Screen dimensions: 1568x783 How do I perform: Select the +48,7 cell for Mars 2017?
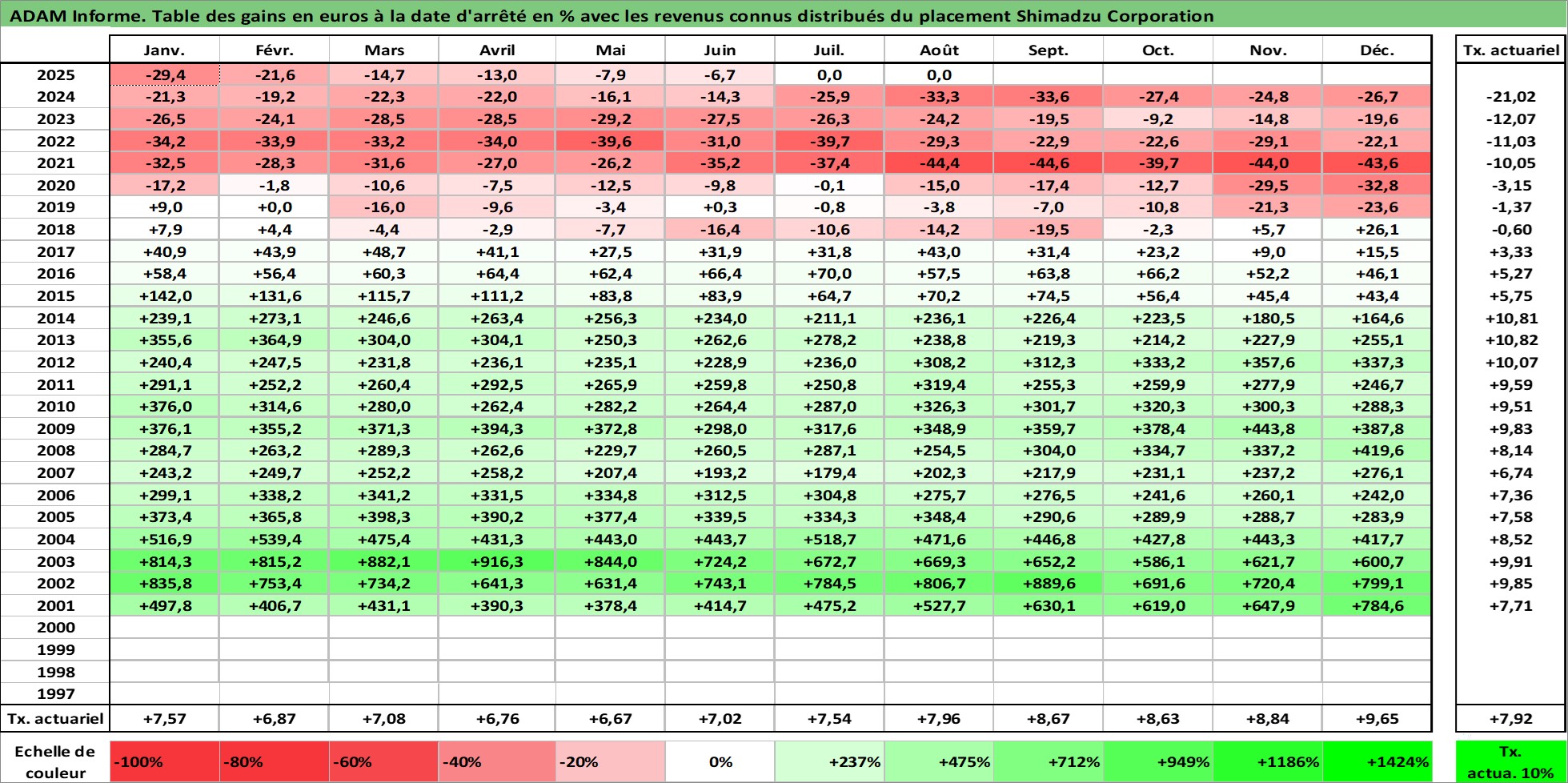click(x=383, y=251)
